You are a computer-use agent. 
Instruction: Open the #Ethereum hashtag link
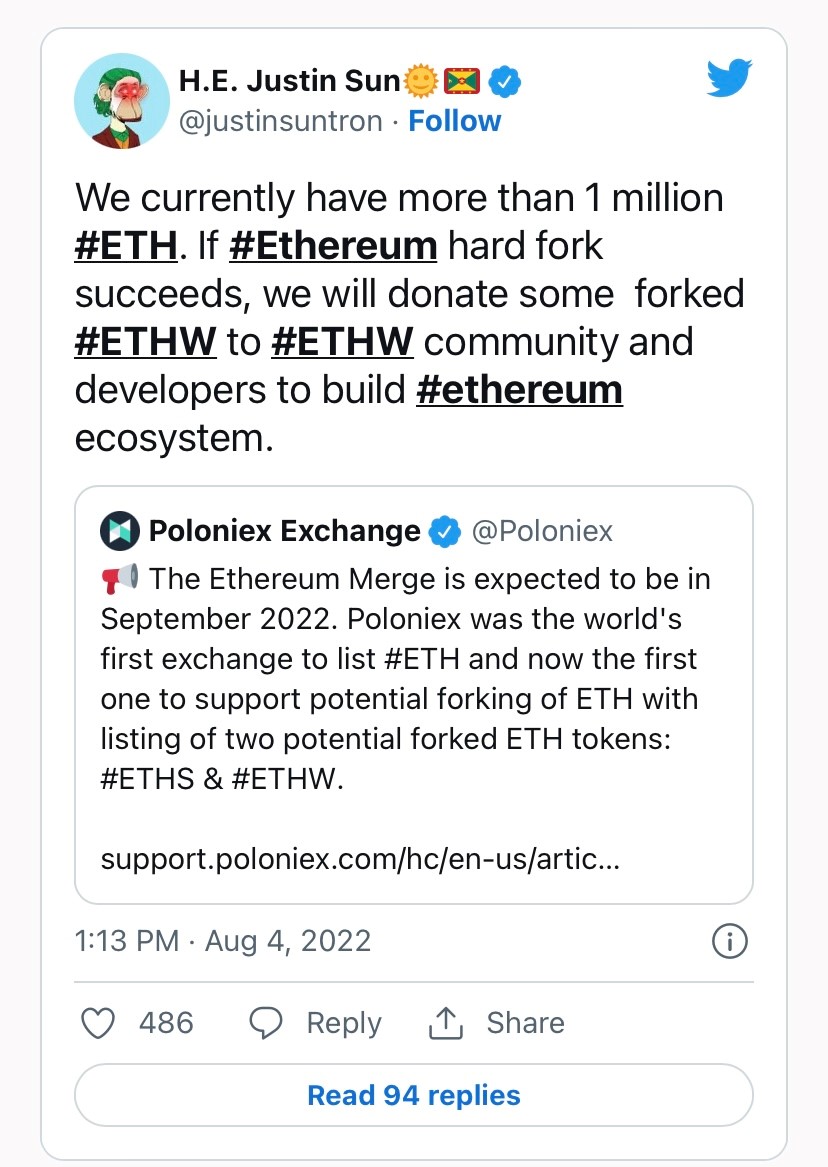pos(333,246)
